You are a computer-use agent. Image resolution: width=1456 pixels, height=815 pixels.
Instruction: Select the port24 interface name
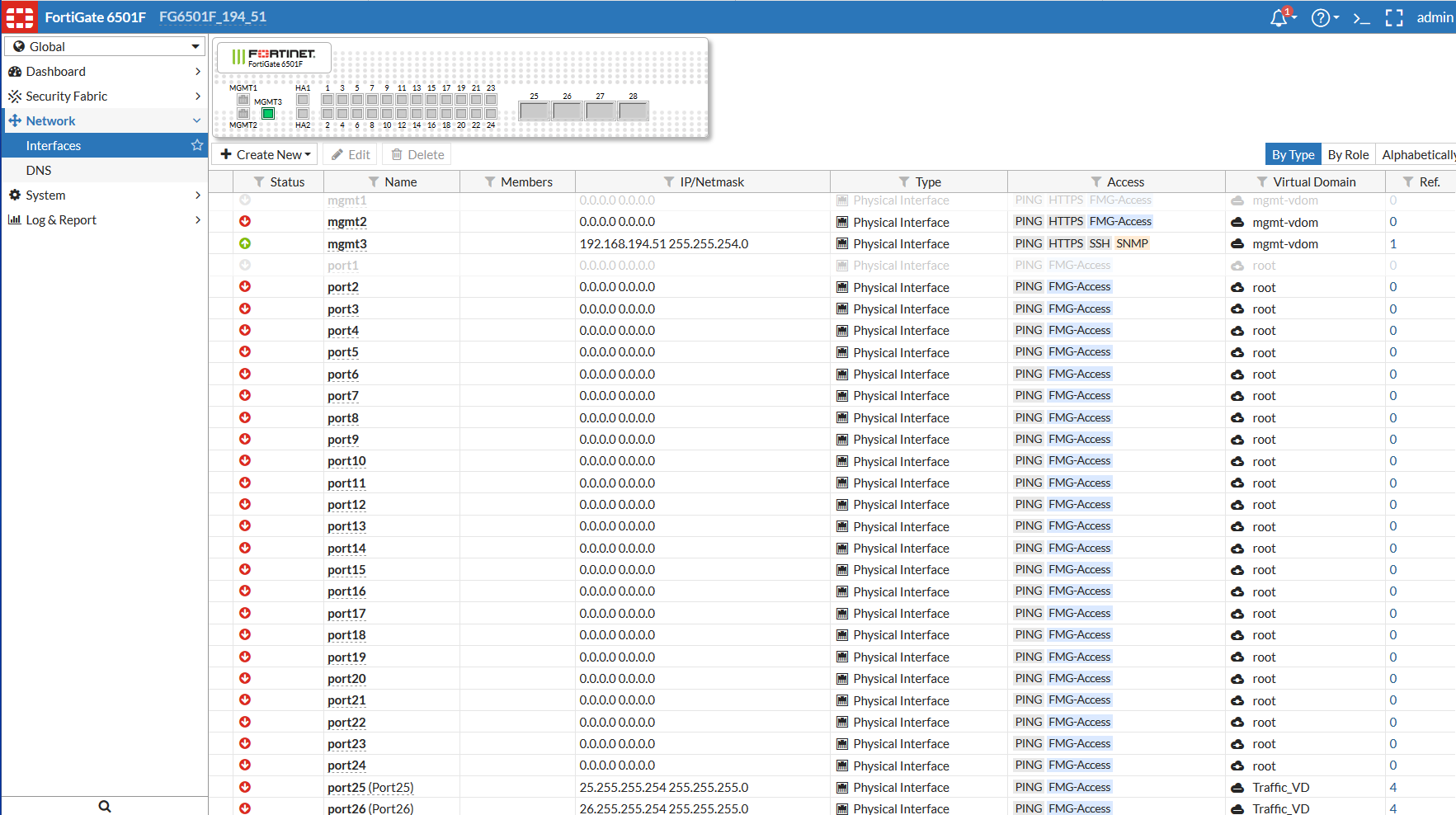[346, 766]
